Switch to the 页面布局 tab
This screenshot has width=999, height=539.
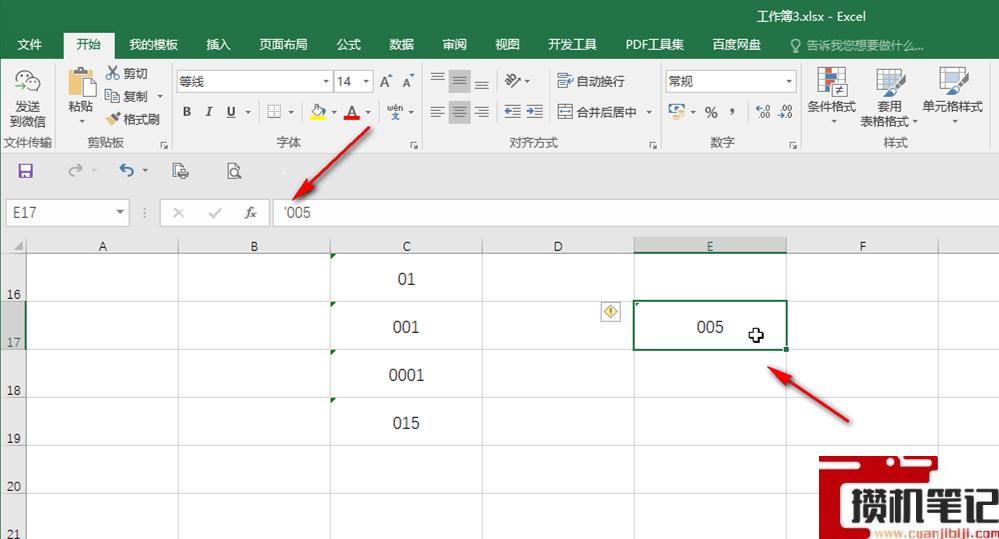(x=284, y=44)
